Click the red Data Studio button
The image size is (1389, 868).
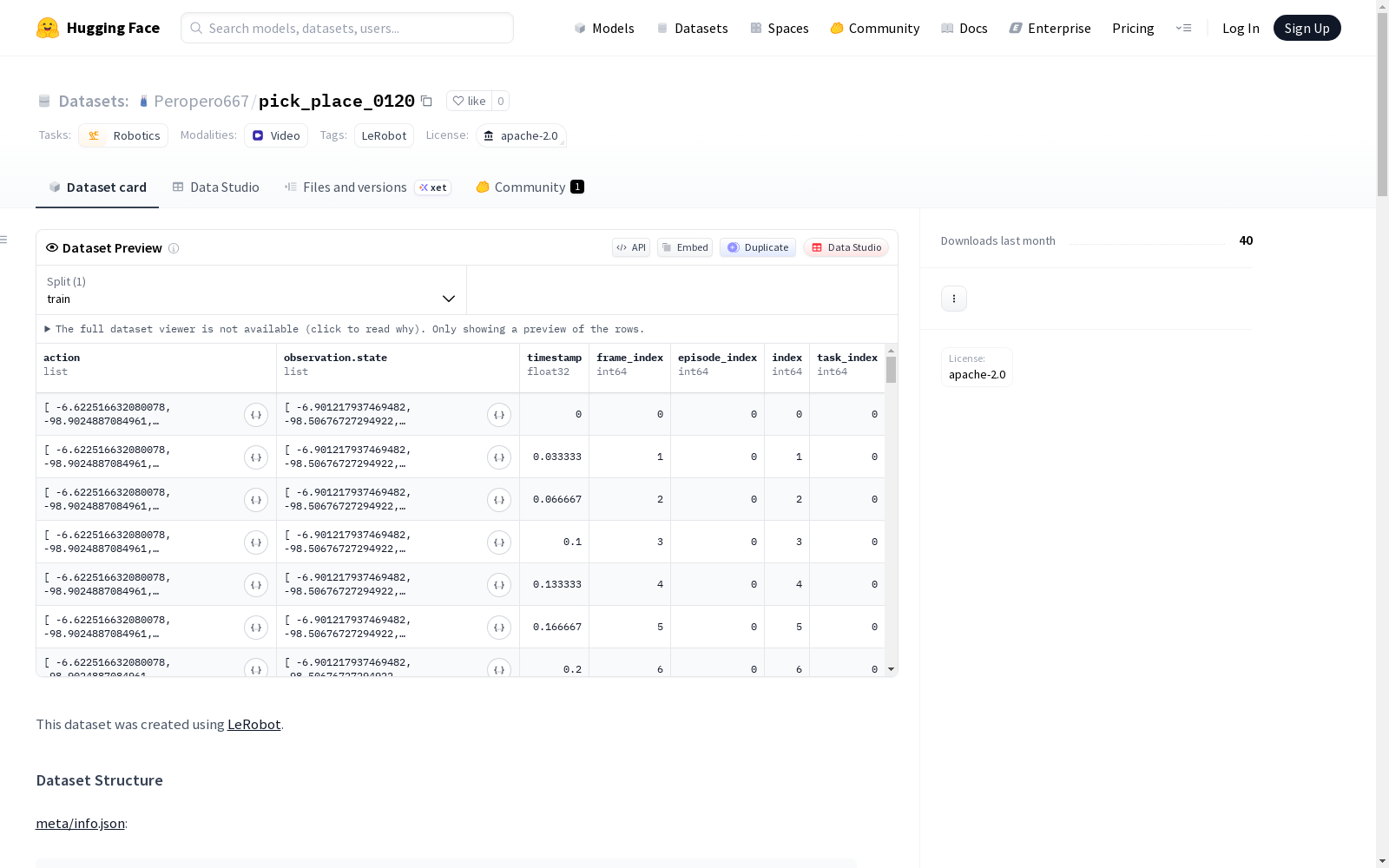point(846,247)
